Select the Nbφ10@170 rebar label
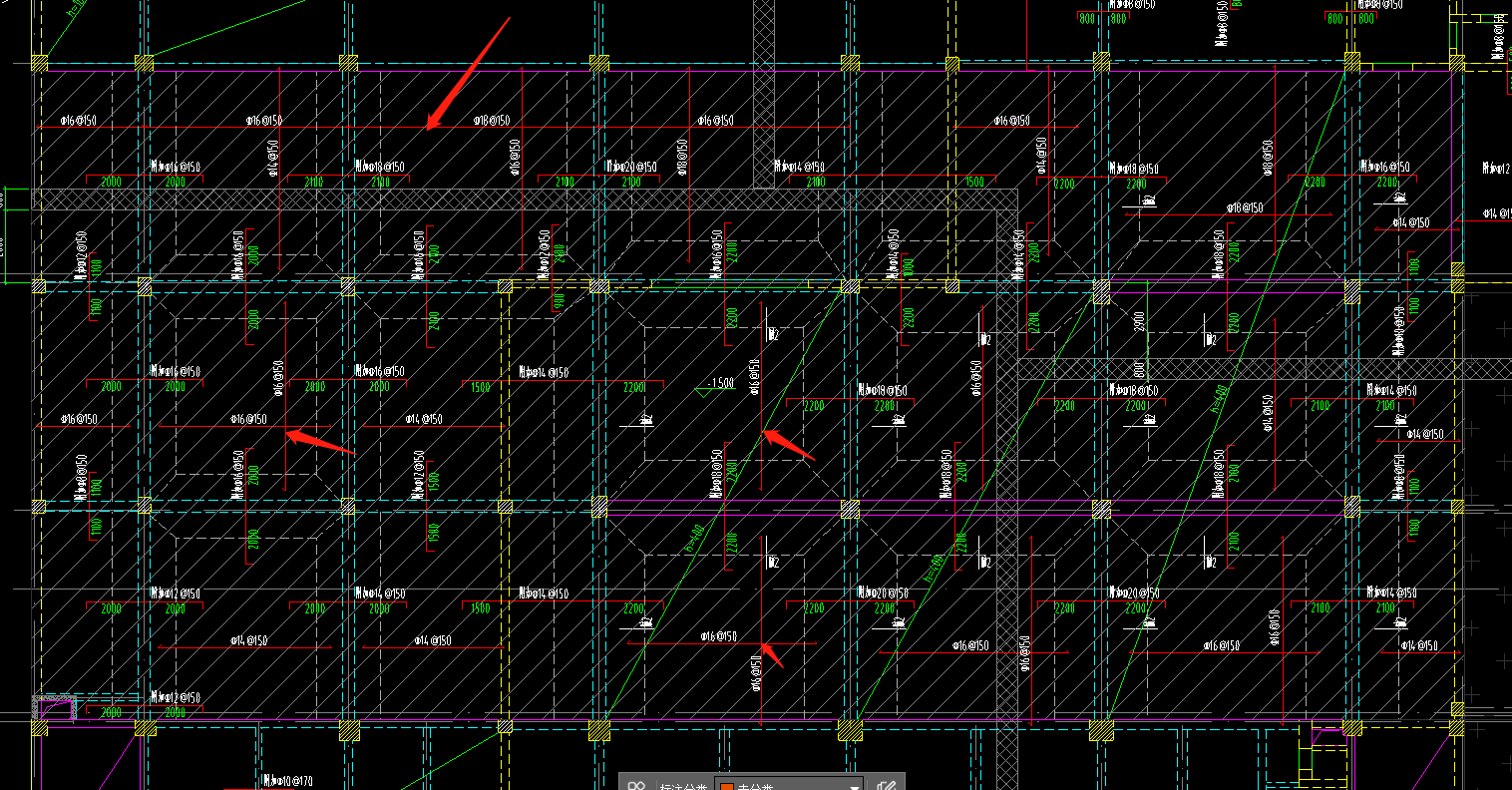 [289, 782]
